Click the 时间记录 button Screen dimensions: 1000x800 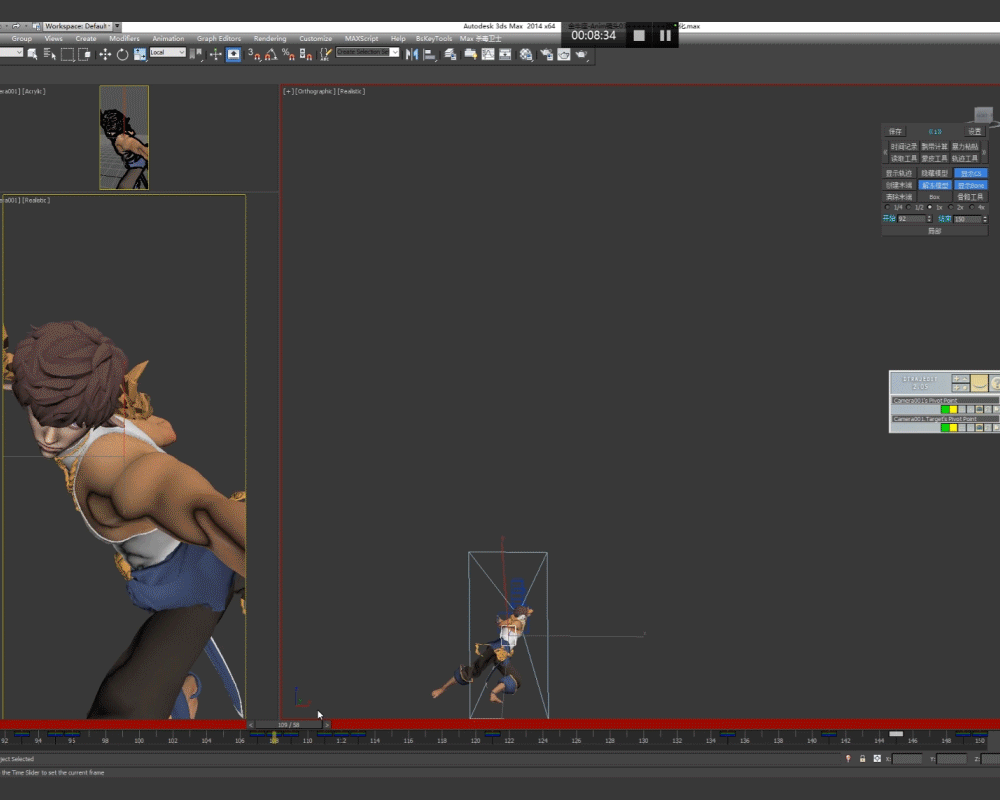point(903,147)
